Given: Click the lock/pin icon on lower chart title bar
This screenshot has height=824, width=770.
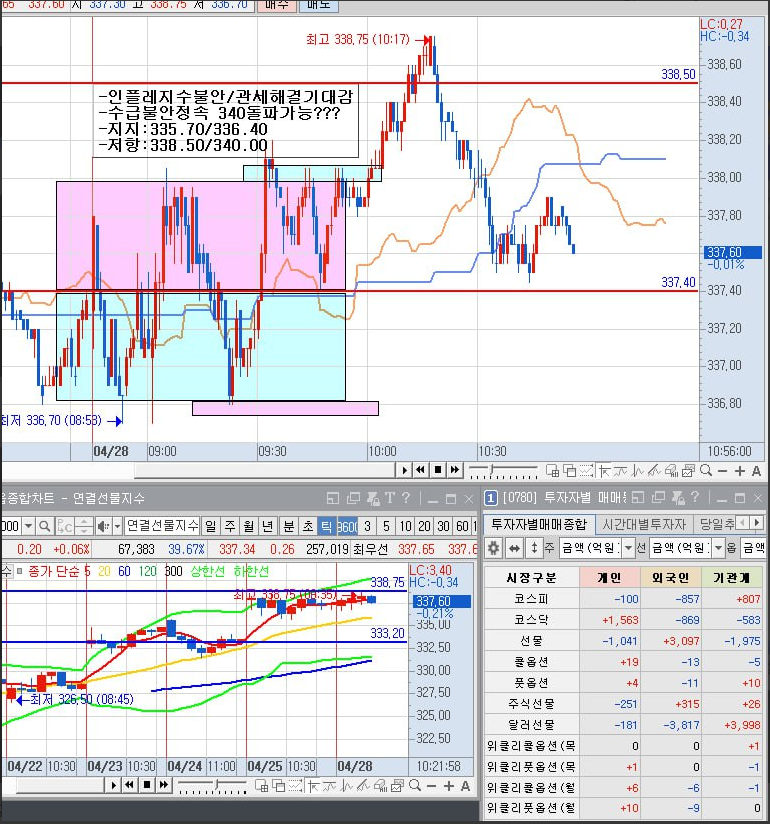Looking at the screenshot, I should [373, 498].
